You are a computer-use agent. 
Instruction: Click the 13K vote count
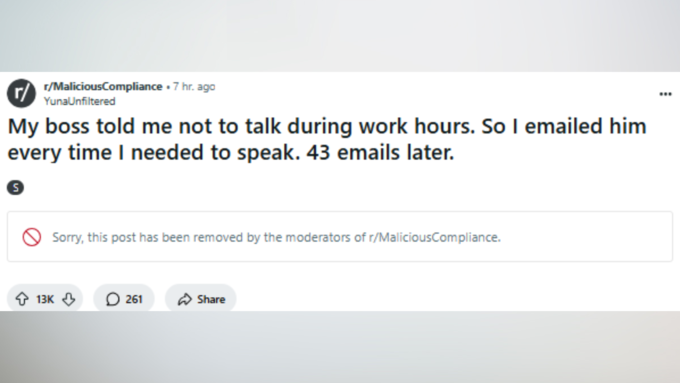45,299
